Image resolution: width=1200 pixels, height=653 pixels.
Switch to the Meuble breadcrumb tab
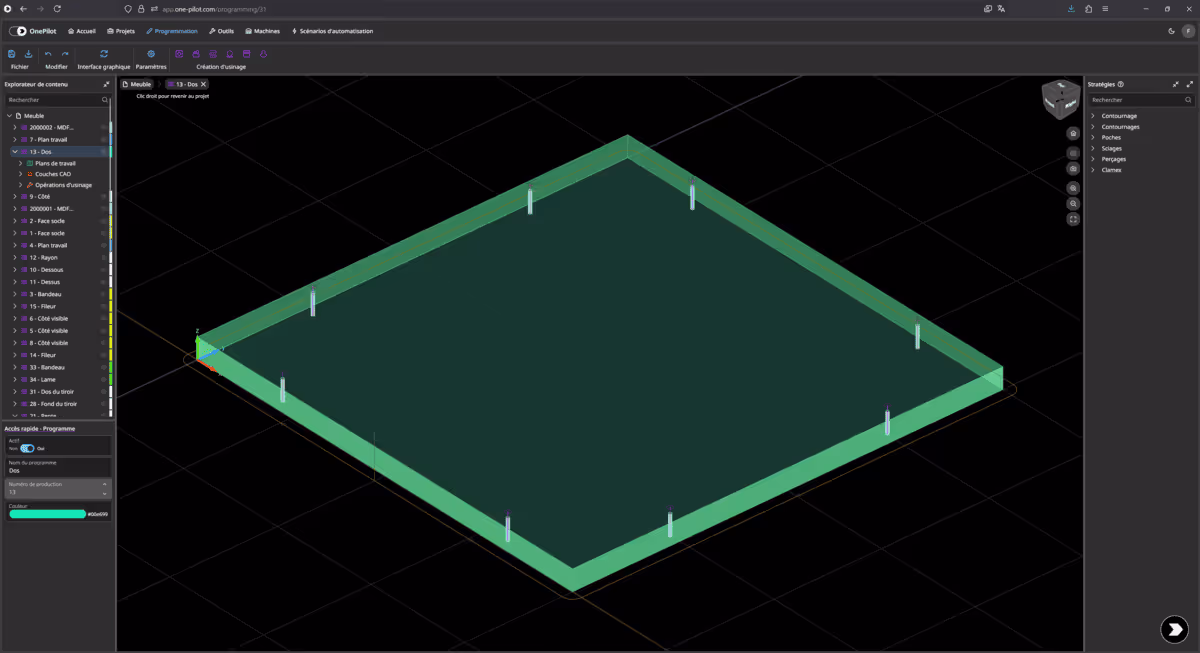click(x=137, y=84)
